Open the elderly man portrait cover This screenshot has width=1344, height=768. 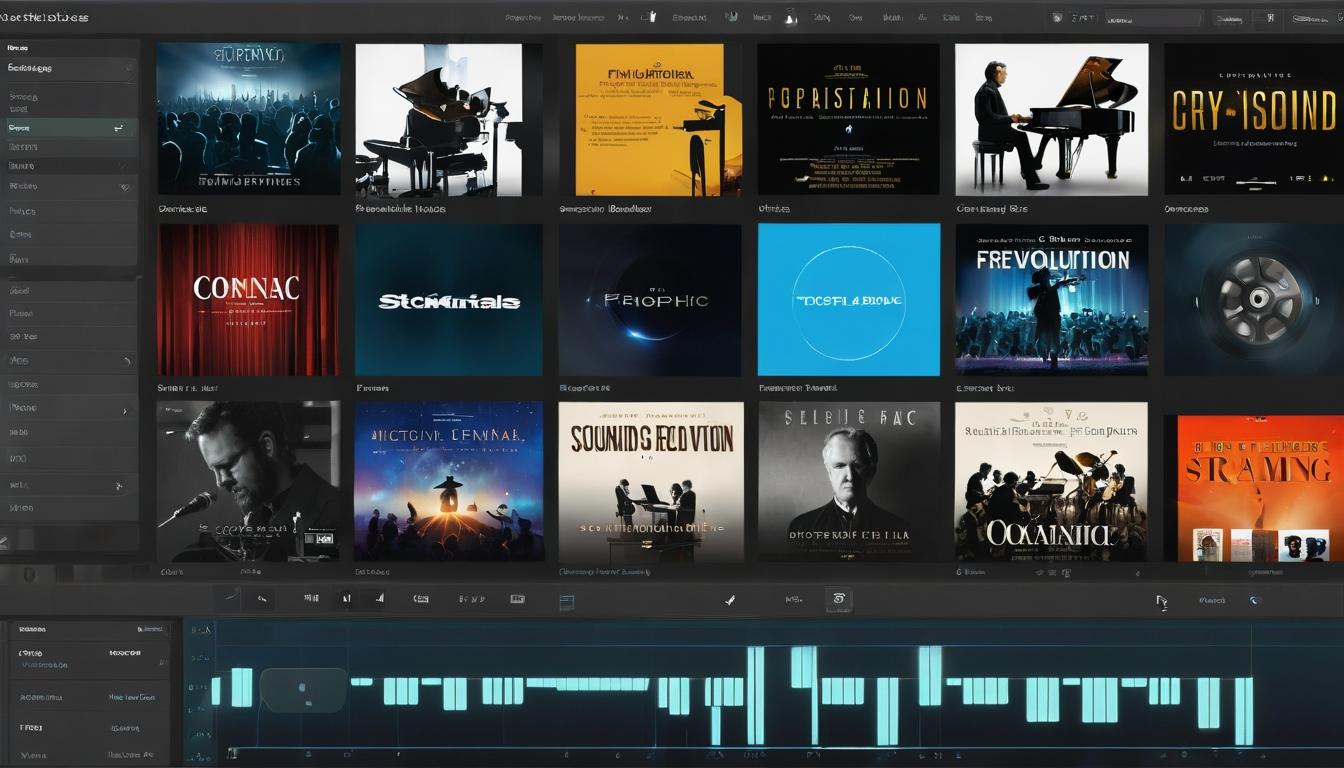(849, 482)
